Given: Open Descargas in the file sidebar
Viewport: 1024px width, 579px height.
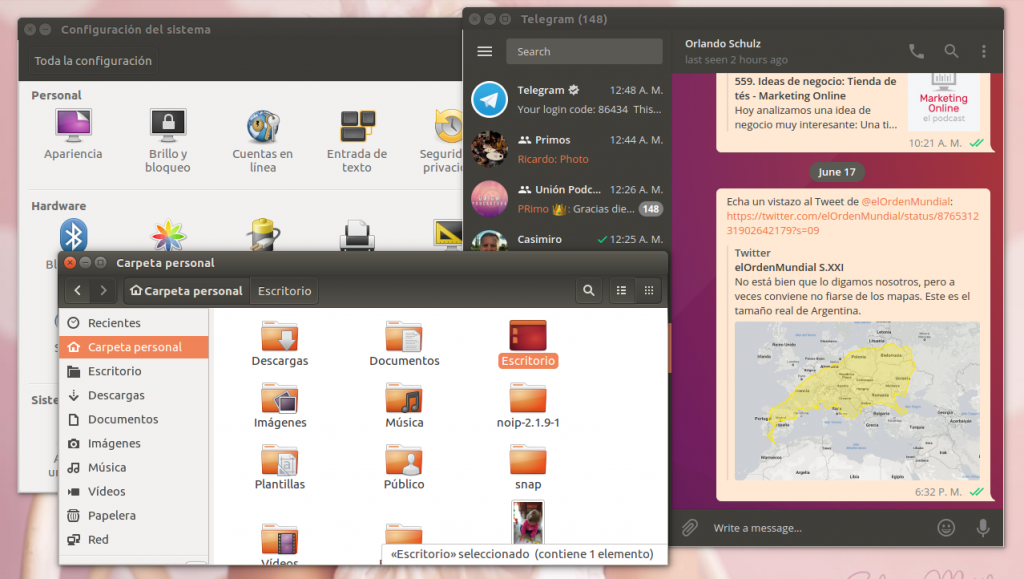Looking at the screenshot, I should point(134,395).
